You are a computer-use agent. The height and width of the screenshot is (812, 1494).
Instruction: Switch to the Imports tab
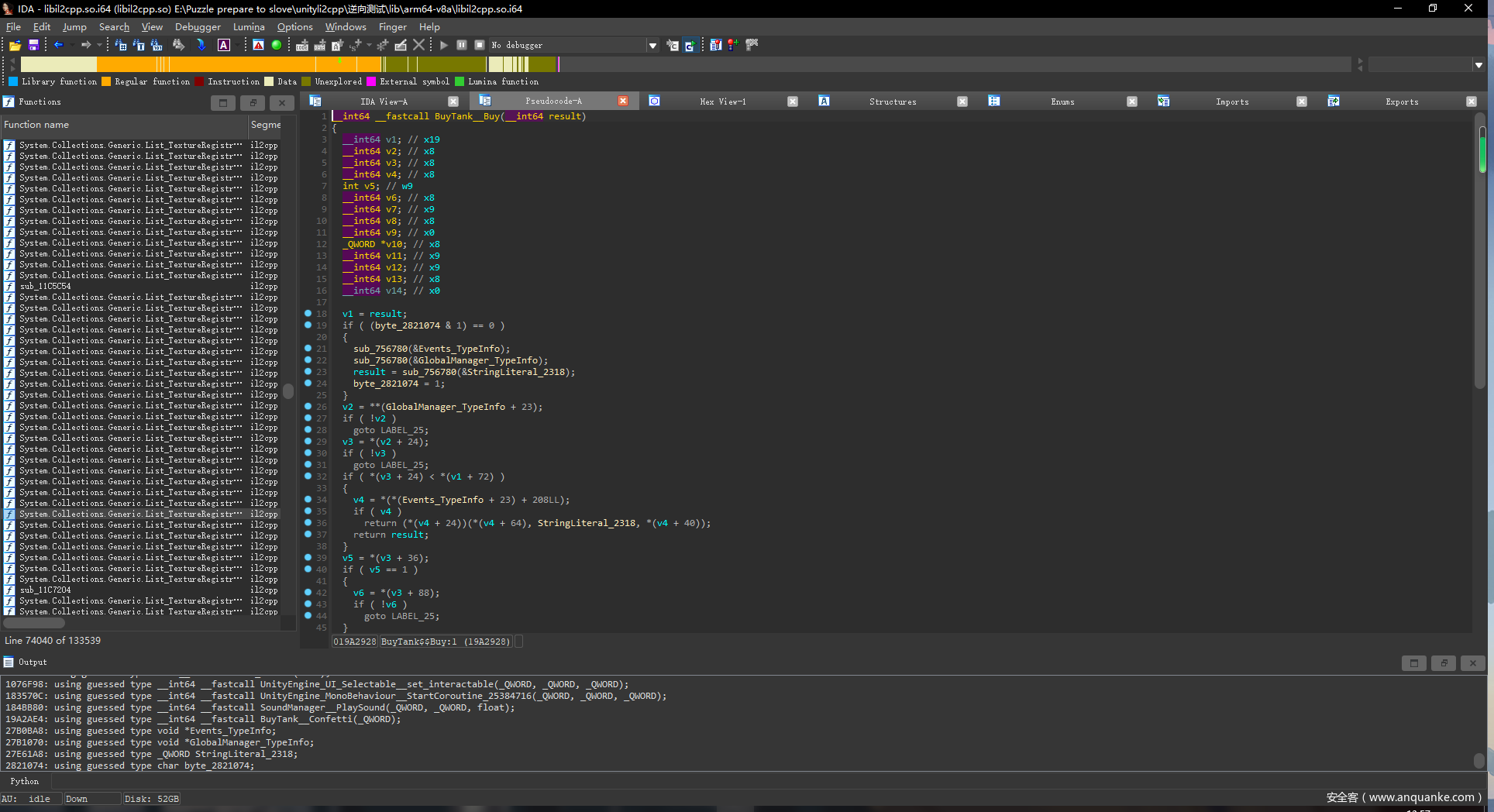click(x=1231, y=101)
